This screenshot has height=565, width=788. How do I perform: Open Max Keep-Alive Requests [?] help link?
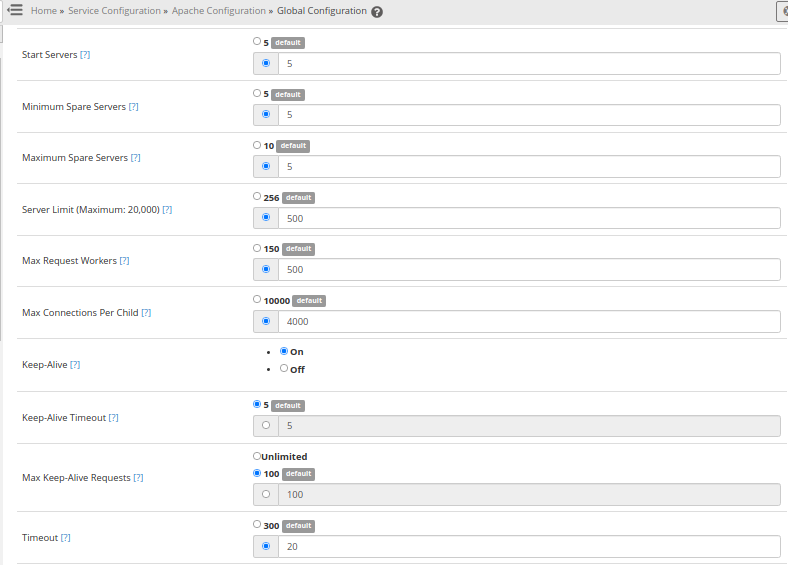point(138,477)
